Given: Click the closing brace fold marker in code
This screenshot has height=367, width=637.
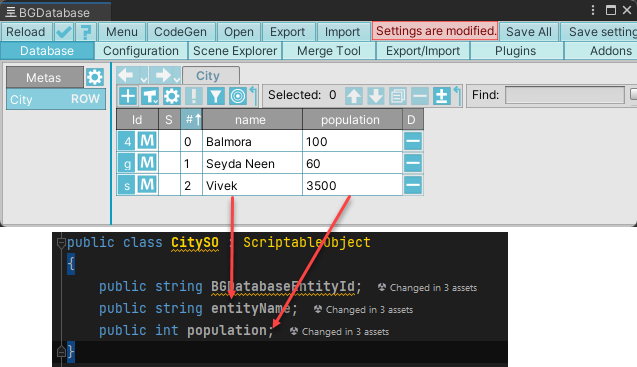Looking at the screenshot, I should point(61,351).
